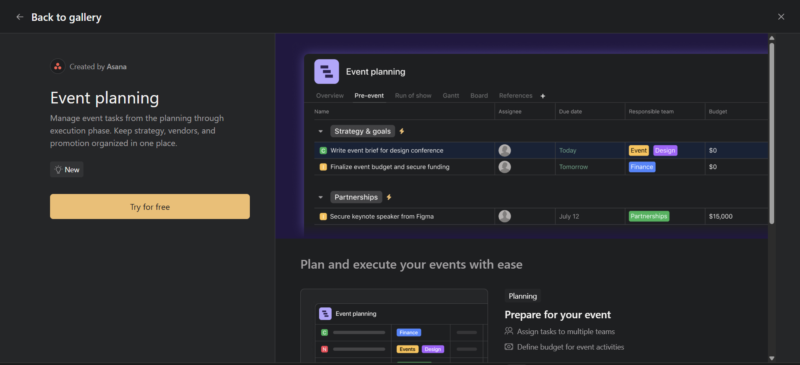Open task Write event brief for design conference
Image resolution: width=800 pixels, height=365 pixels.
coord(387,151)
